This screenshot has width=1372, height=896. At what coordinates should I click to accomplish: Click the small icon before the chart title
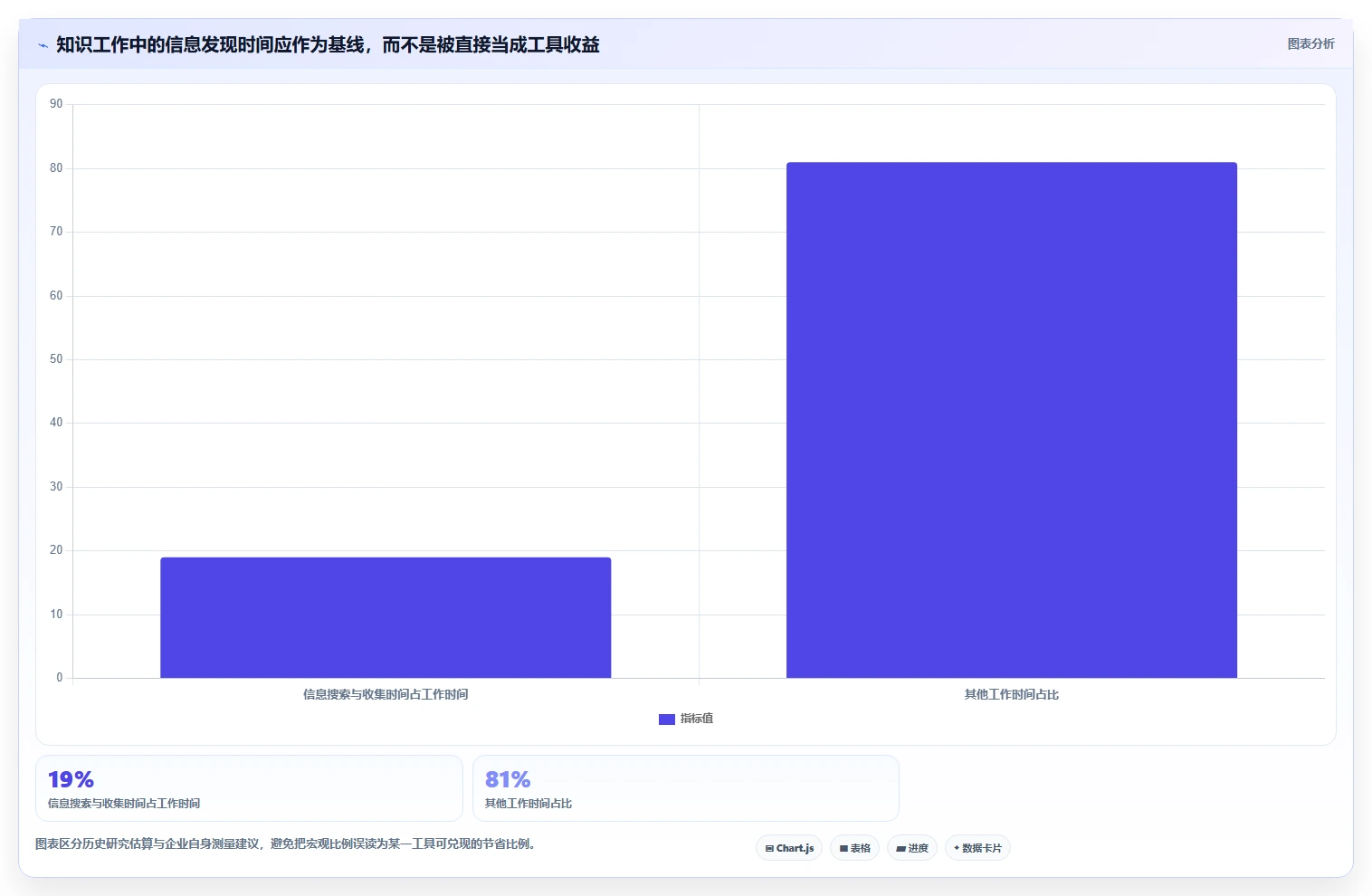43,45
